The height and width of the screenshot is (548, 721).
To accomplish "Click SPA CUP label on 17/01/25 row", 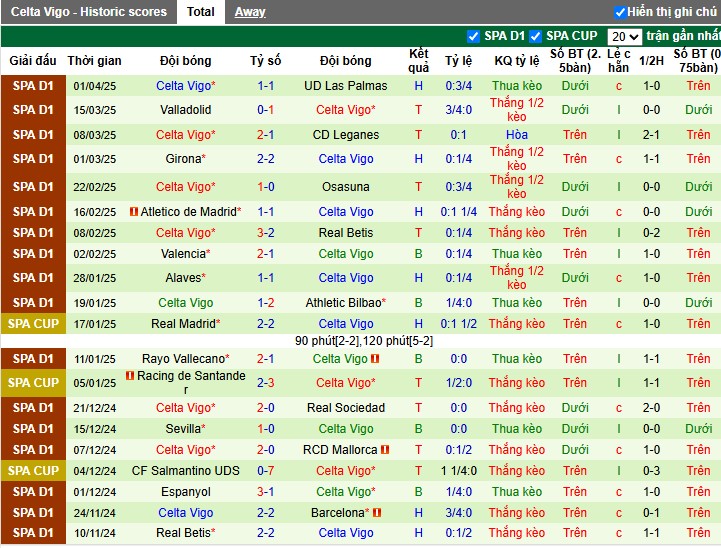I will tap(33, 324).
